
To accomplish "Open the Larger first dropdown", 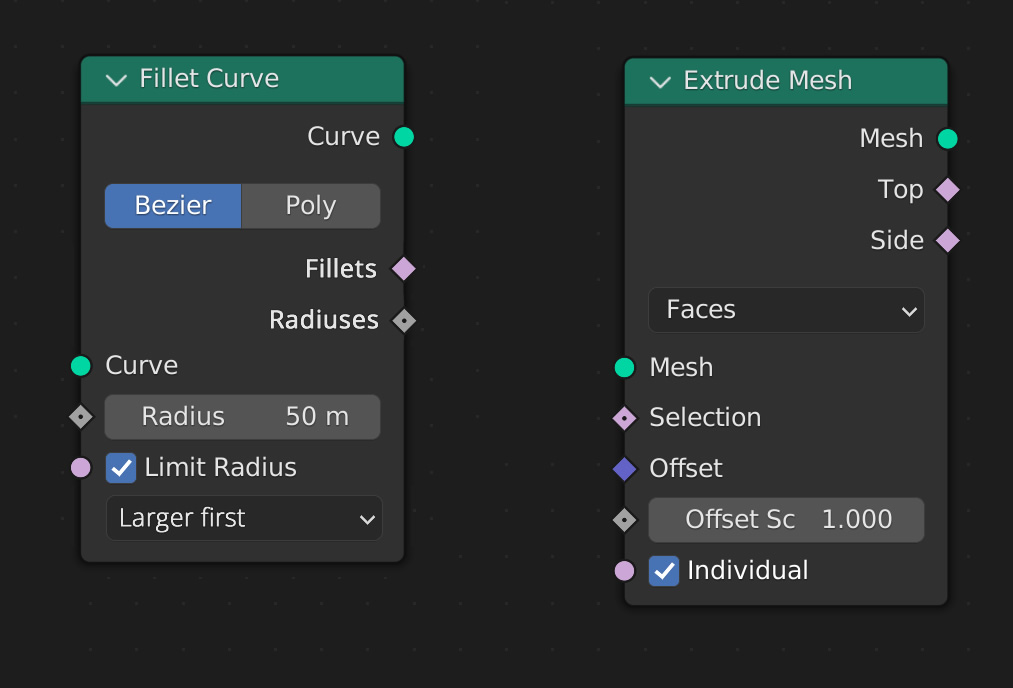I will click(x=244, y=518).
